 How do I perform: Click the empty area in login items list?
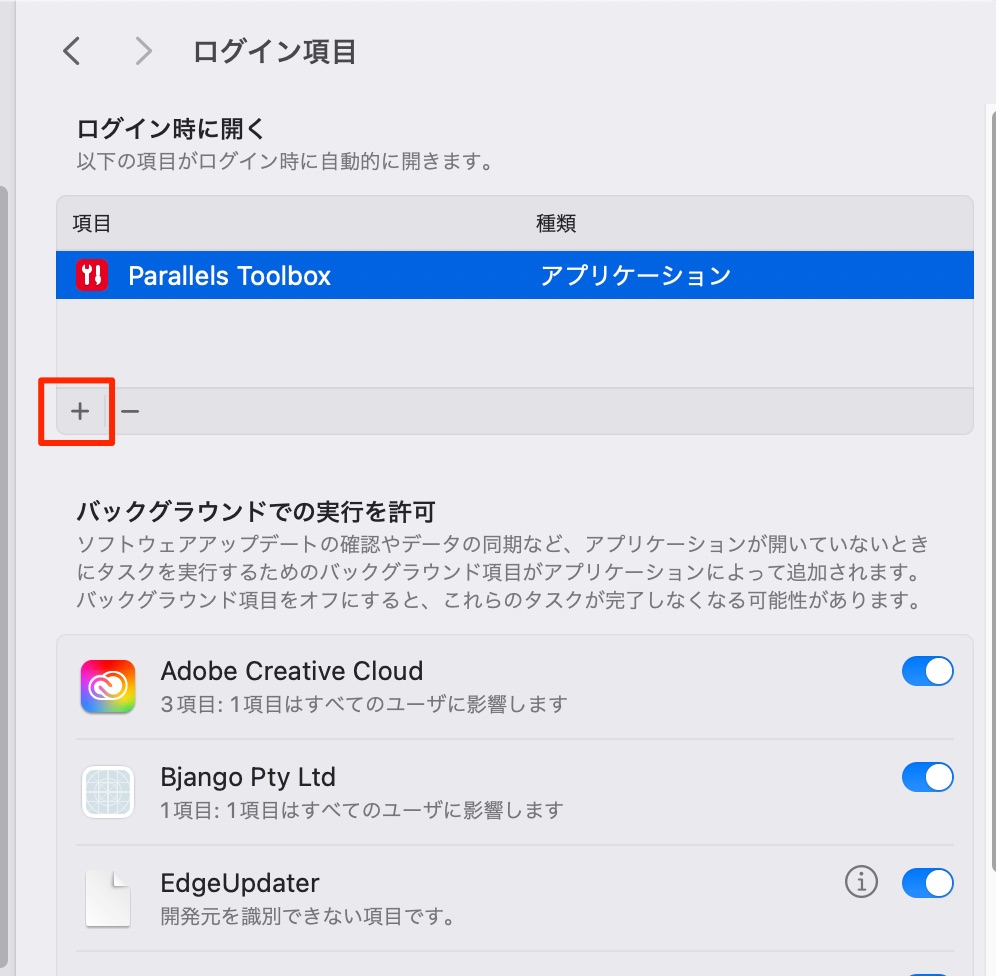click(515, 343)
